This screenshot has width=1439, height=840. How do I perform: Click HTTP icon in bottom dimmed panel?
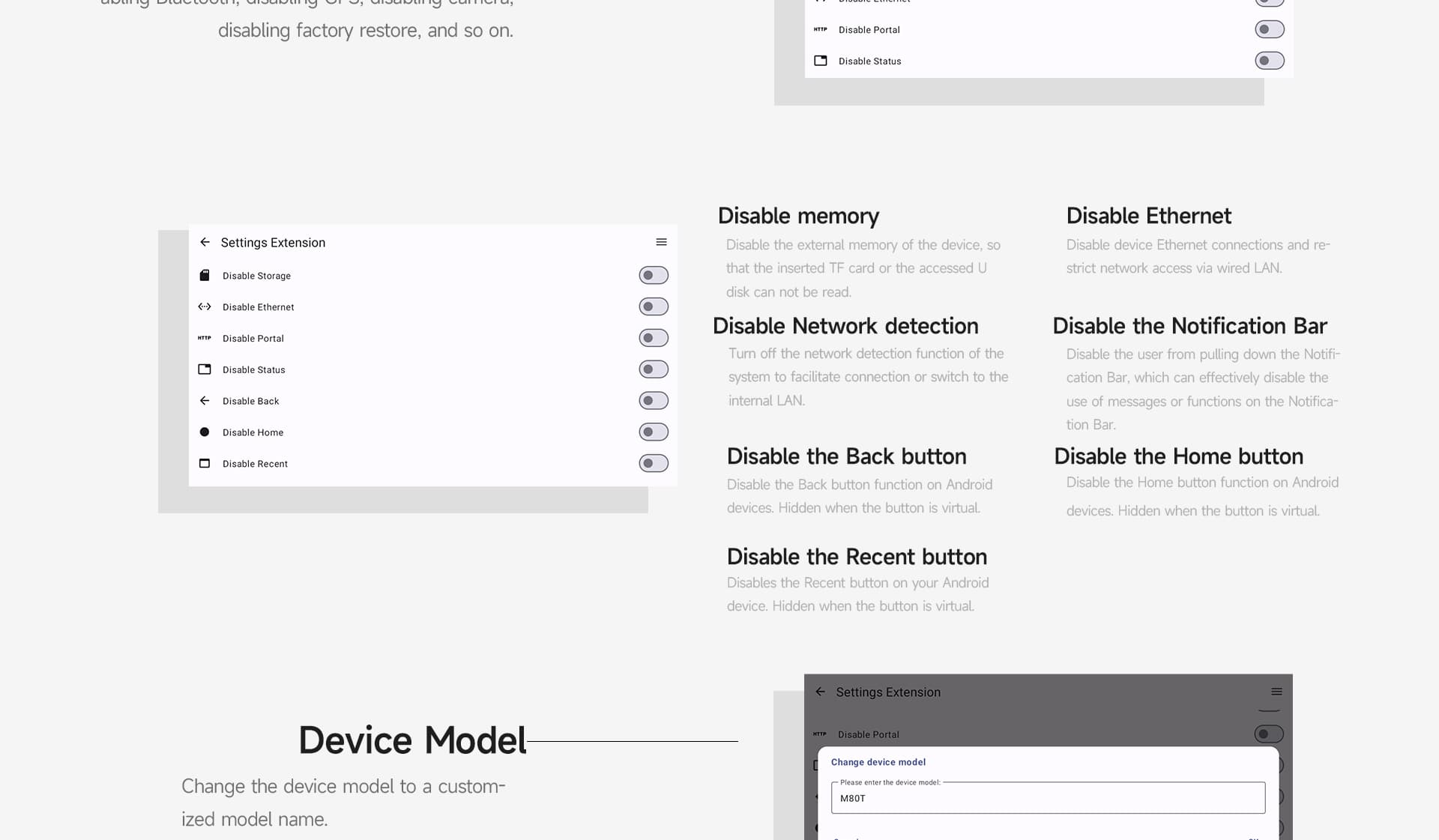820,734
